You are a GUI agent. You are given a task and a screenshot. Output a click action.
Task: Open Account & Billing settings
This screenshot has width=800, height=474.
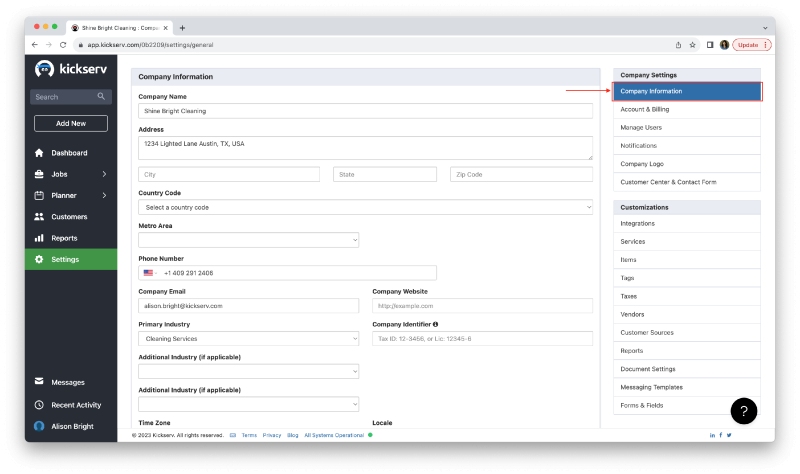point(687,109)
